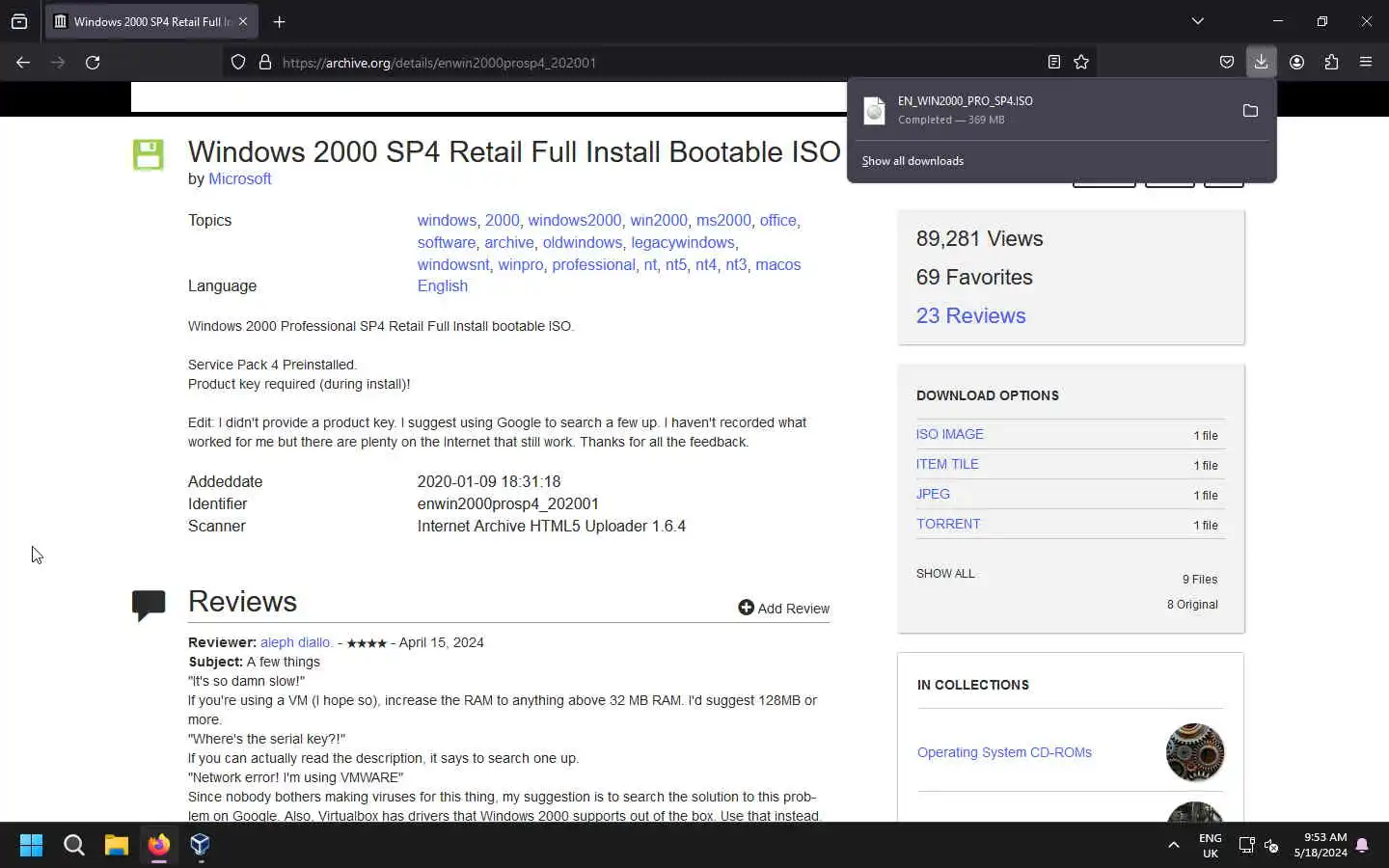
Task: Click the identifier text enwin2000prosp4_202001
Action: click(x=508, y=504)
